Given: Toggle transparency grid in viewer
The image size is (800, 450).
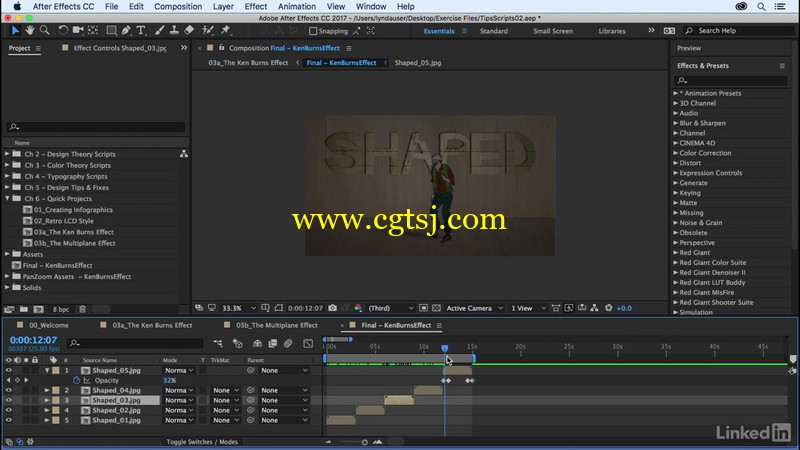Looking at the screenshot, I should coord(436,308).
